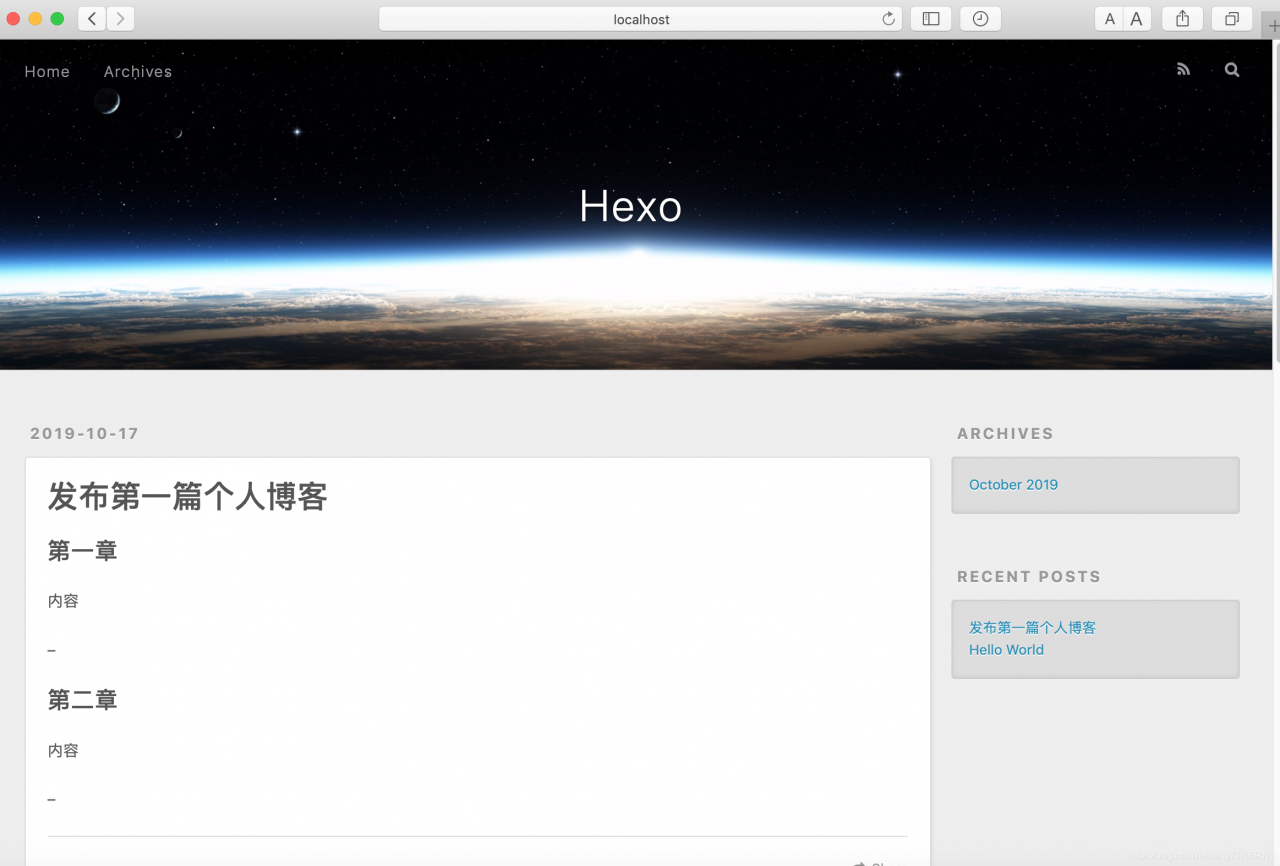Select Home in the site navigation

click(46, 71)
